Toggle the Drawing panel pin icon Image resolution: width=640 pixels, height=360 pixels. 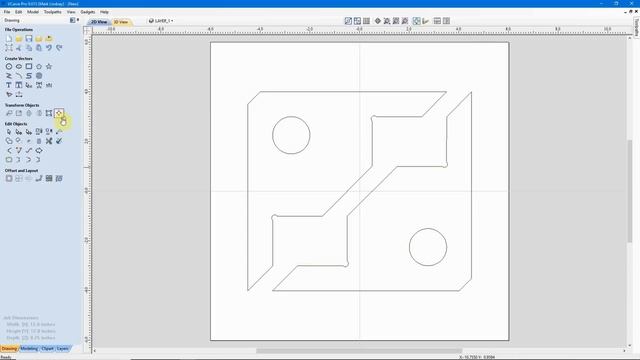click(78, 20)
